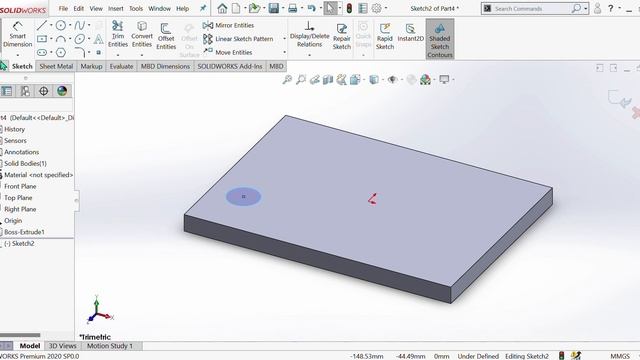Viewport: 640px width, 360px height.
Task: Switch to the Markup tab
Action: [91, 66]
